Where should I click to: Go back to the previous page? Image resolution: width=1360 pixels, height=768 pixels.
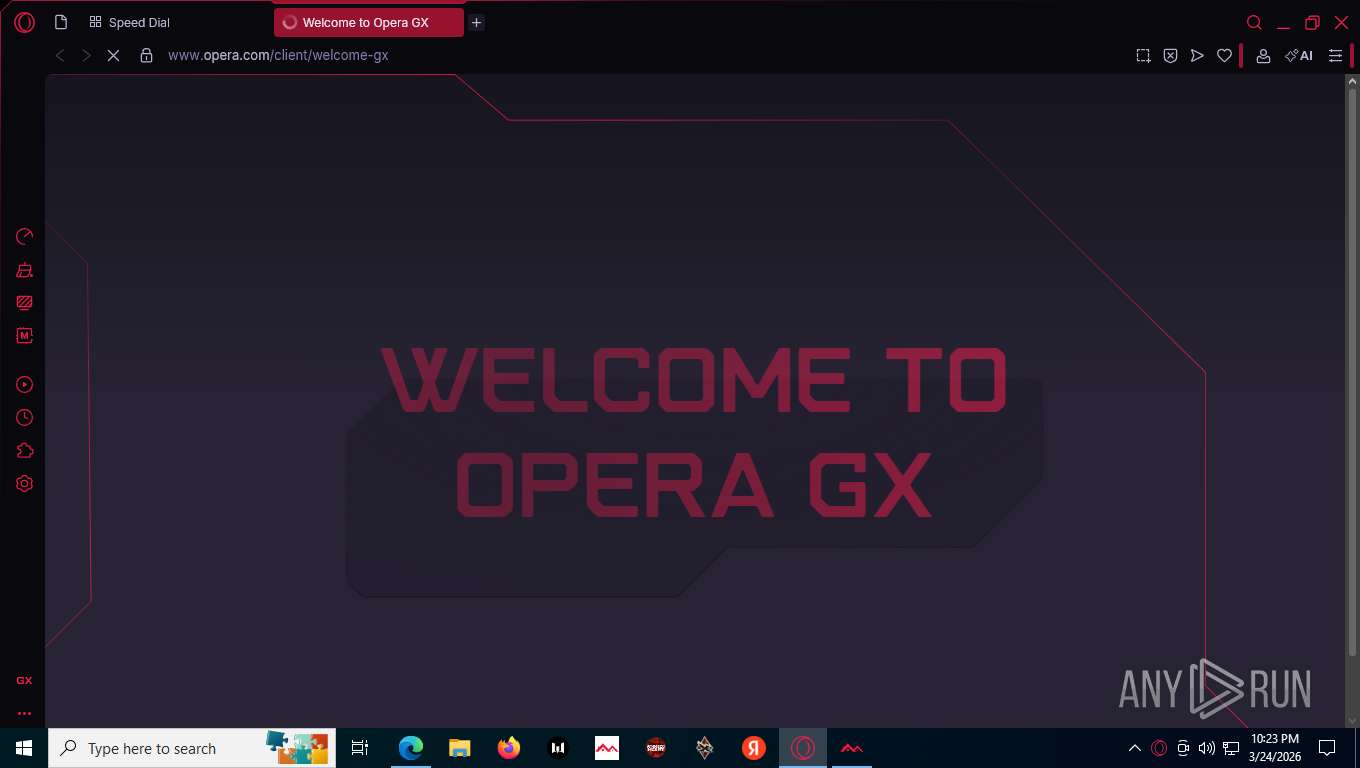(x=60, y=56)
